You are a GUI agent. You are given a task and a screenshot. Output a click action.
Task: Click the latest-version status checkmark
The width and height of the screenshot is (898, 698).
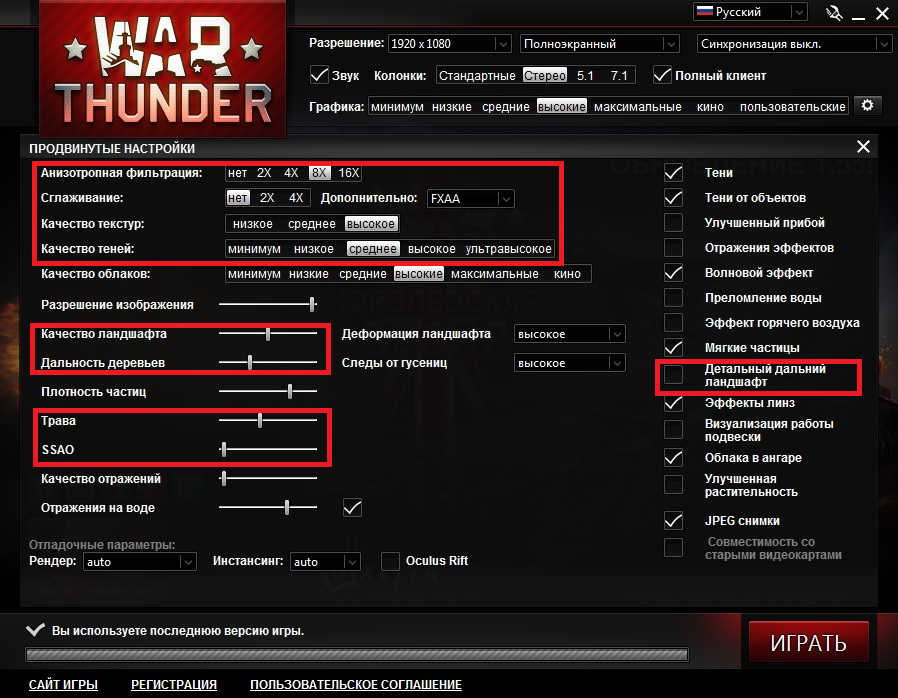point(36,630)
